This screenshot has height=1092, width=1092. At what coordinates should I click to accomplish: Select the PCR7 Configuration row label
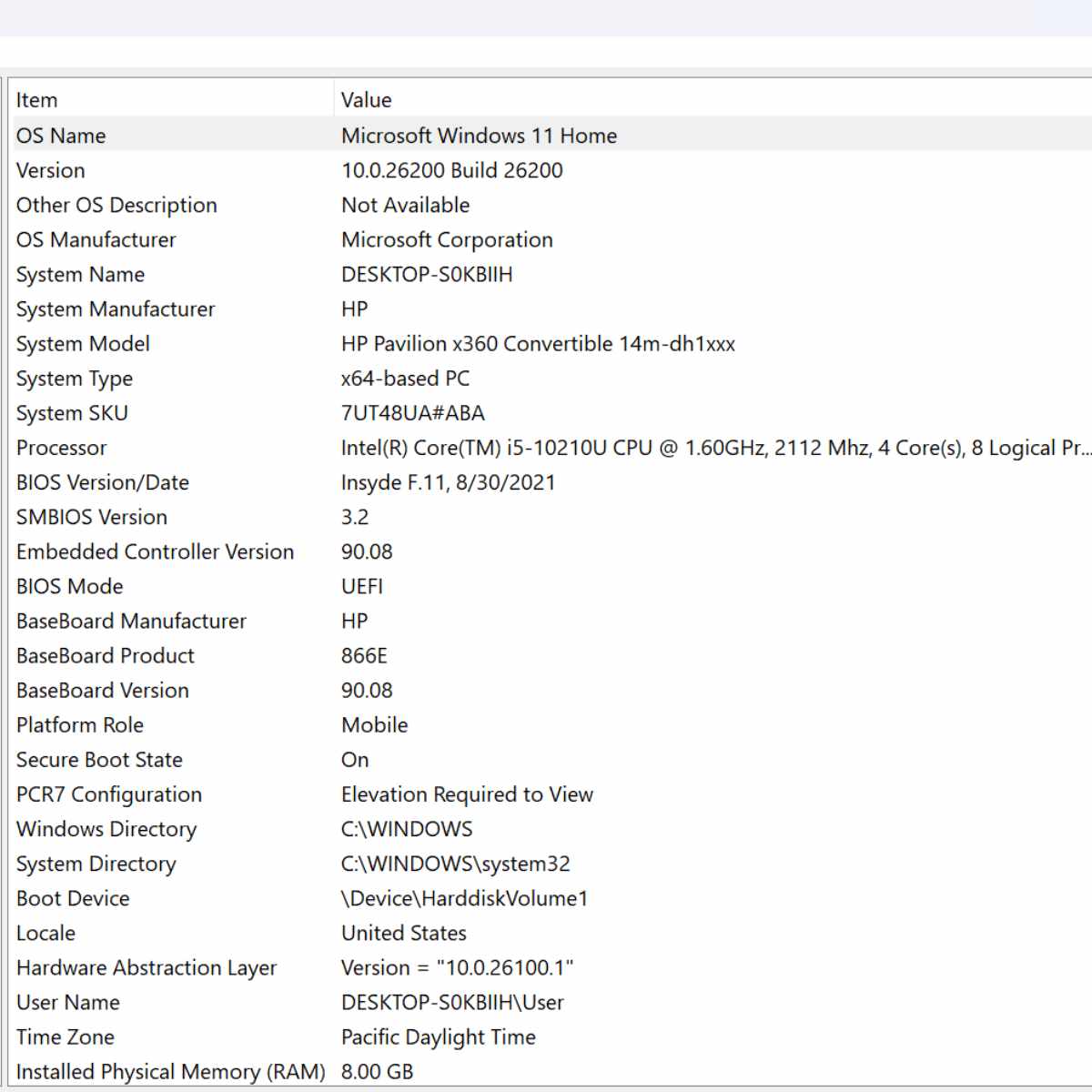108,794
